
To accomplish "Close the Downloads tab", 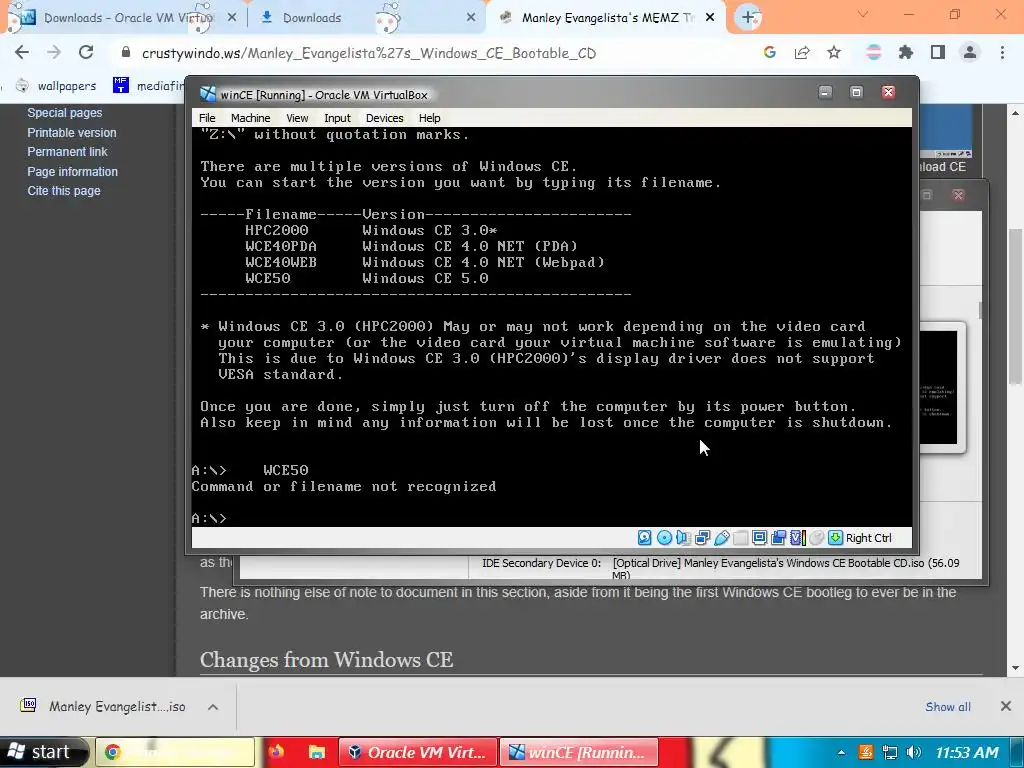I will pyautogui.click(x=471, y=18).
